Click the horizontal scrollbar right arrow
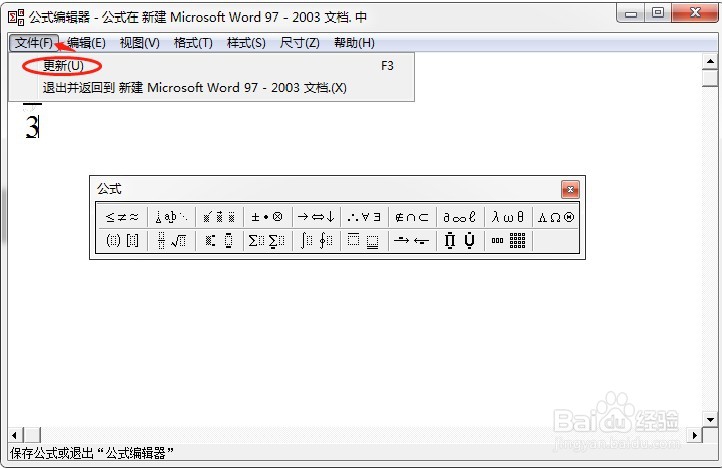The width and height of the screenshot is (722, 469). 694,434
